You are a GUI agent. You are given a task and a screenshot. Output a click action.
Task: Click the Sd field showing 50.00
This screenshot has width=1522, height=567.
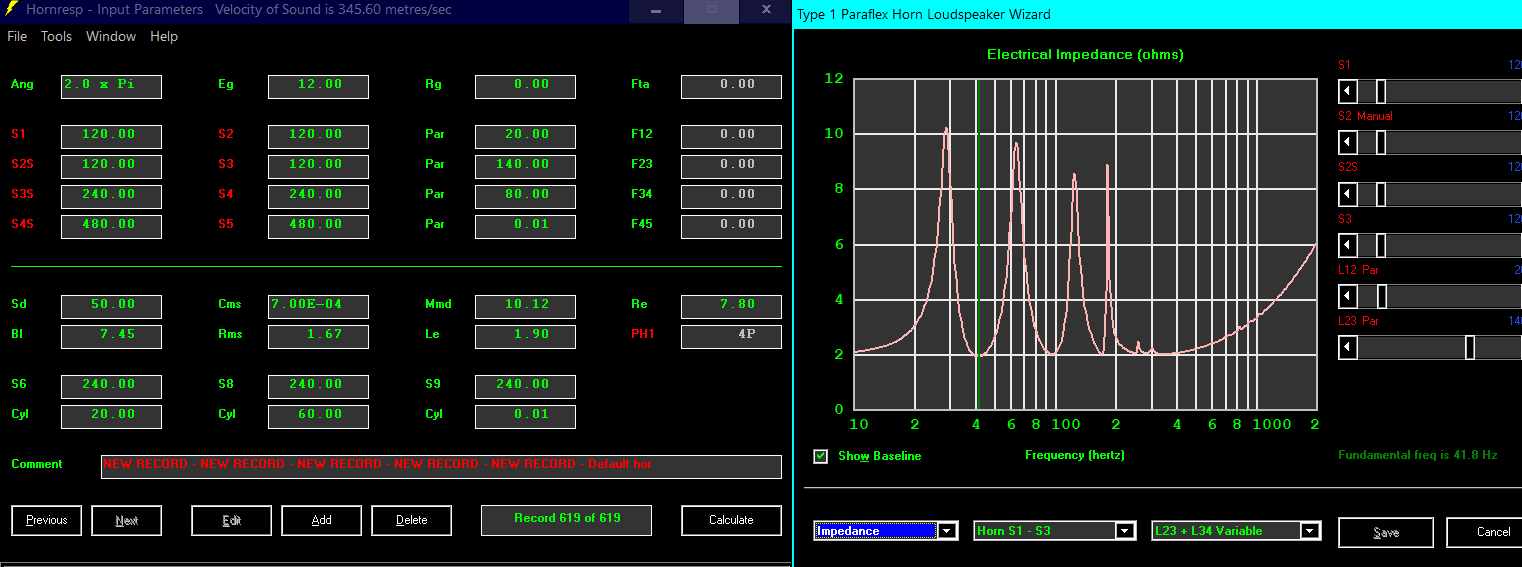tap(111, 306)
